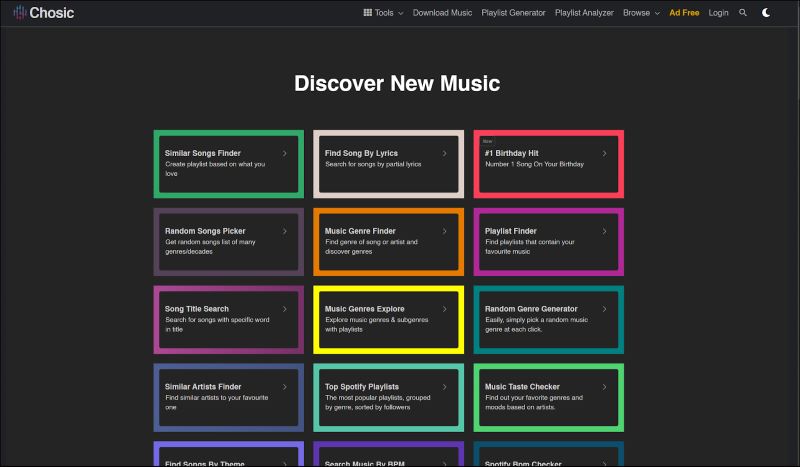Click arrow on Music Genre Finder card
The image size is (800, 467).
point(444,231)
